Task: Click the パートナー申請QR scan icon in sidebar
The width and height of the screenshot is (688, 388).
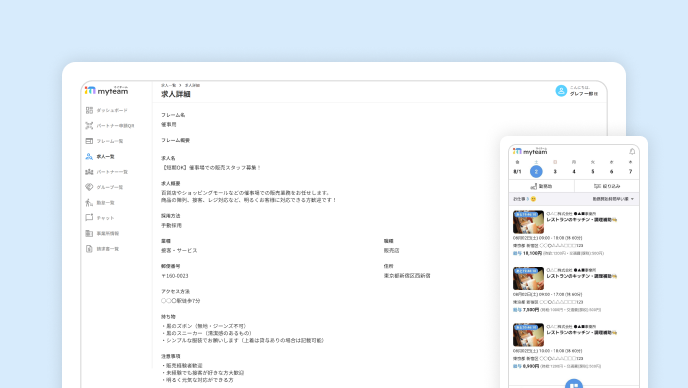Action: click(x=89, y=126)
